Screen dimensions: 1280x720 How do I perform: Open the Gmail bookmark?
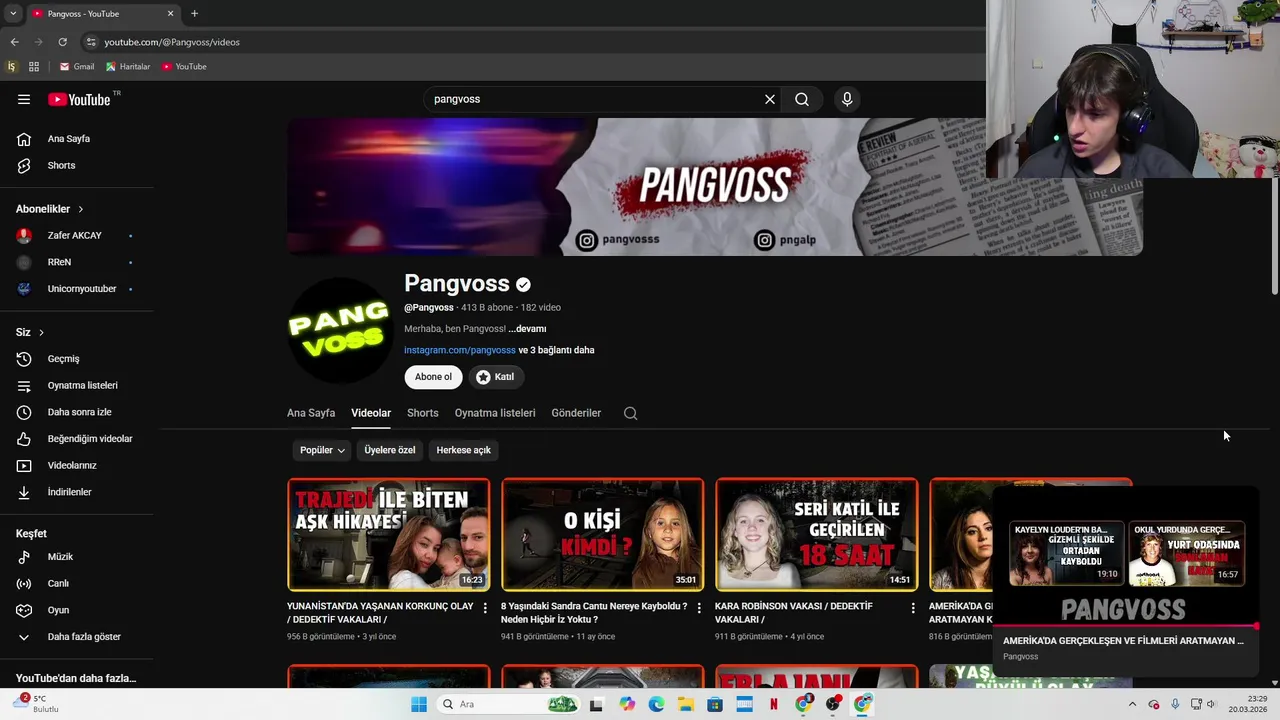coord(76,67)
